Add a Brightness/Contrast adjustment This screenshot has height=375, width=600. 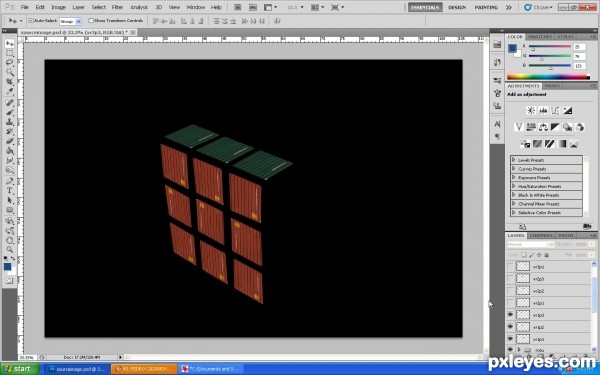[x=531, y=111]
